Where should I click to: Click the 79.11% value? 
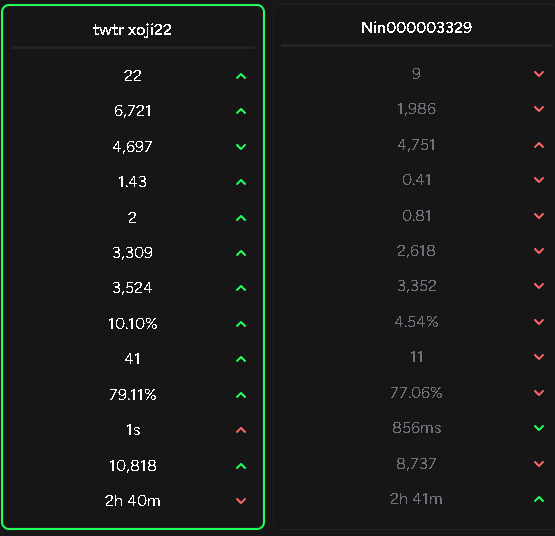[x=133, y=395]
